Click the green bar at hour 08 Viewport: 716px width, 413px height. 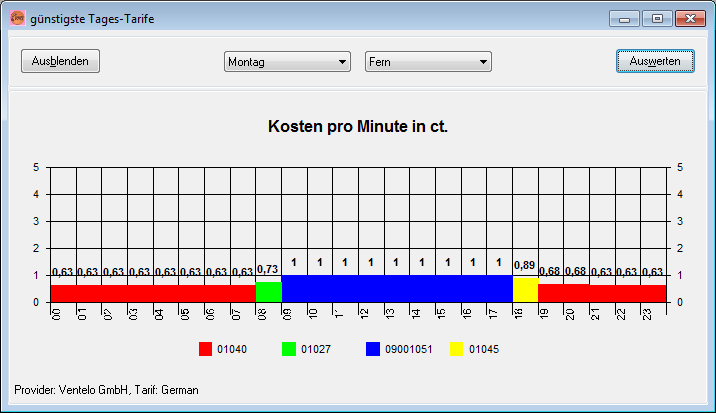click(x=268, y=292)
